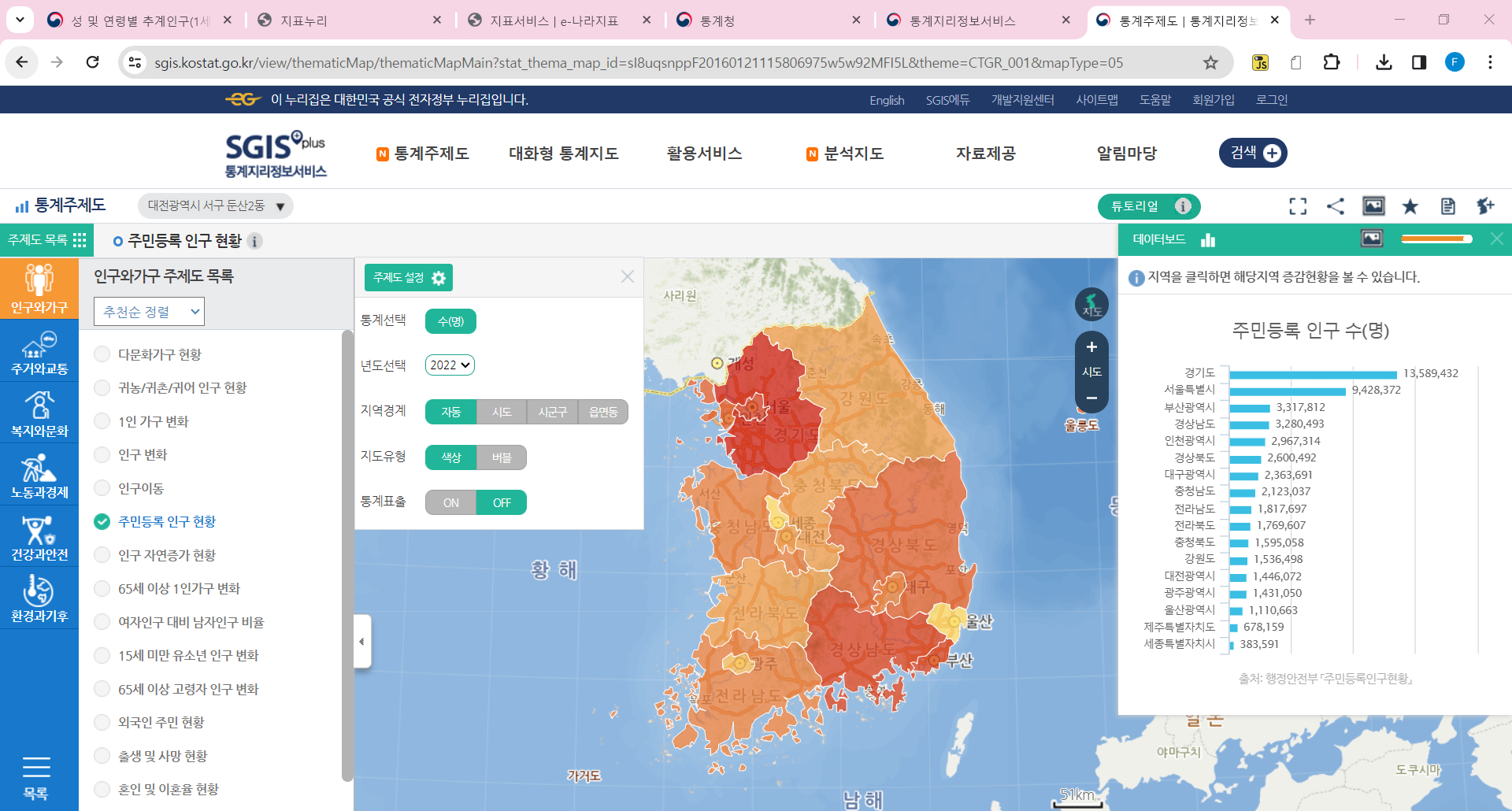Open the 환경과기후 category icon
Image resolution: width=1512 pixels, height=811 pixels.
click(x=39, y=598)
